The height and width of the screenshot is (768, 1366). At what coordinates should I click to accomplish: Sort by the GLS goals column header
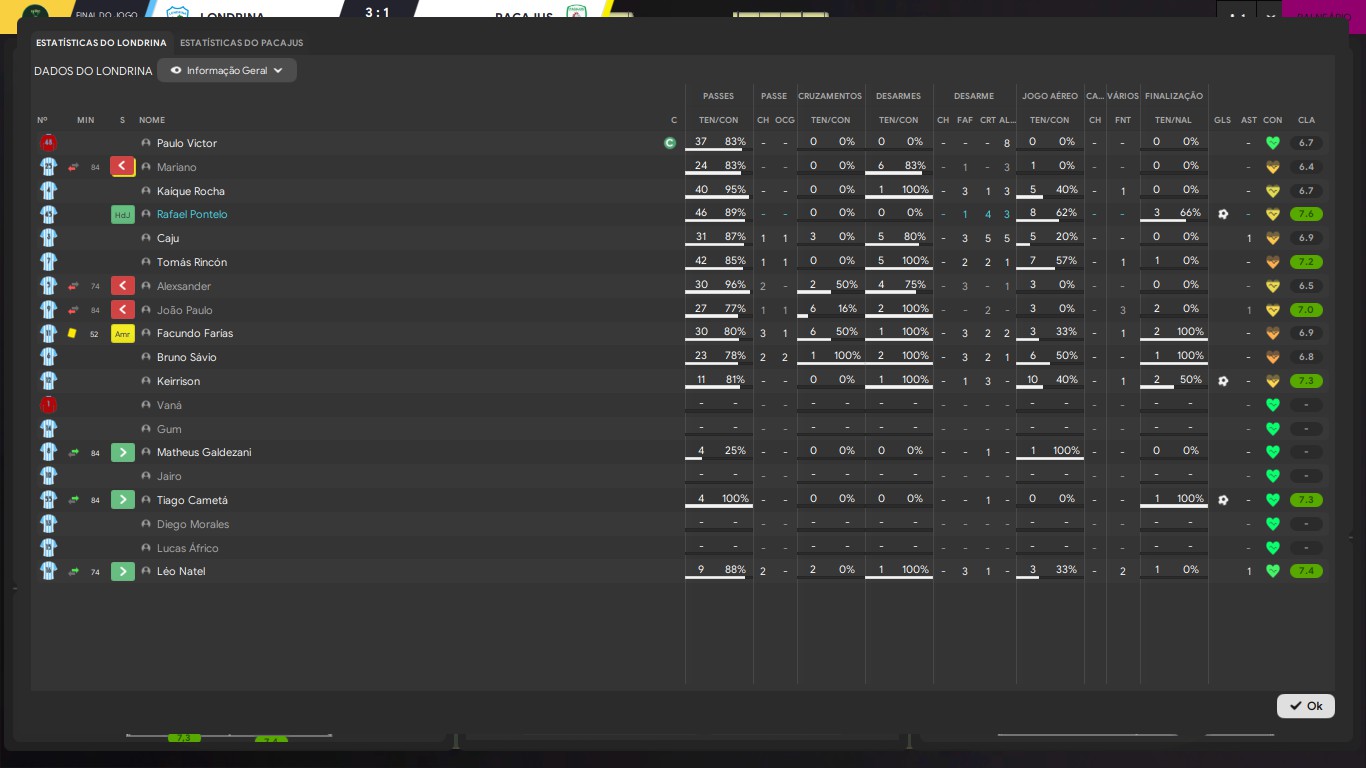[1223, 120]
